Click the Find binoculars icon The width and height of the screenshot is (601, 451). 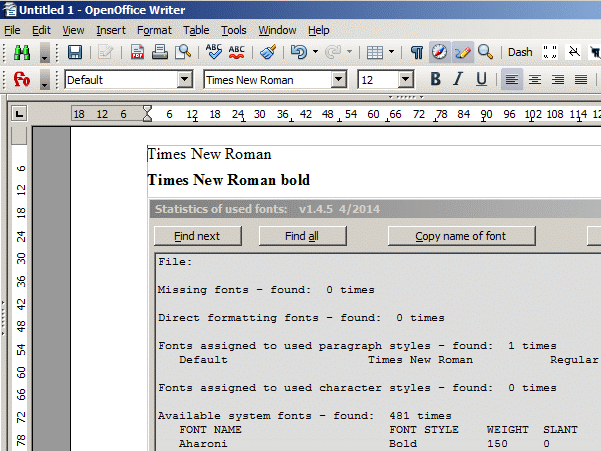click(21, 52)
